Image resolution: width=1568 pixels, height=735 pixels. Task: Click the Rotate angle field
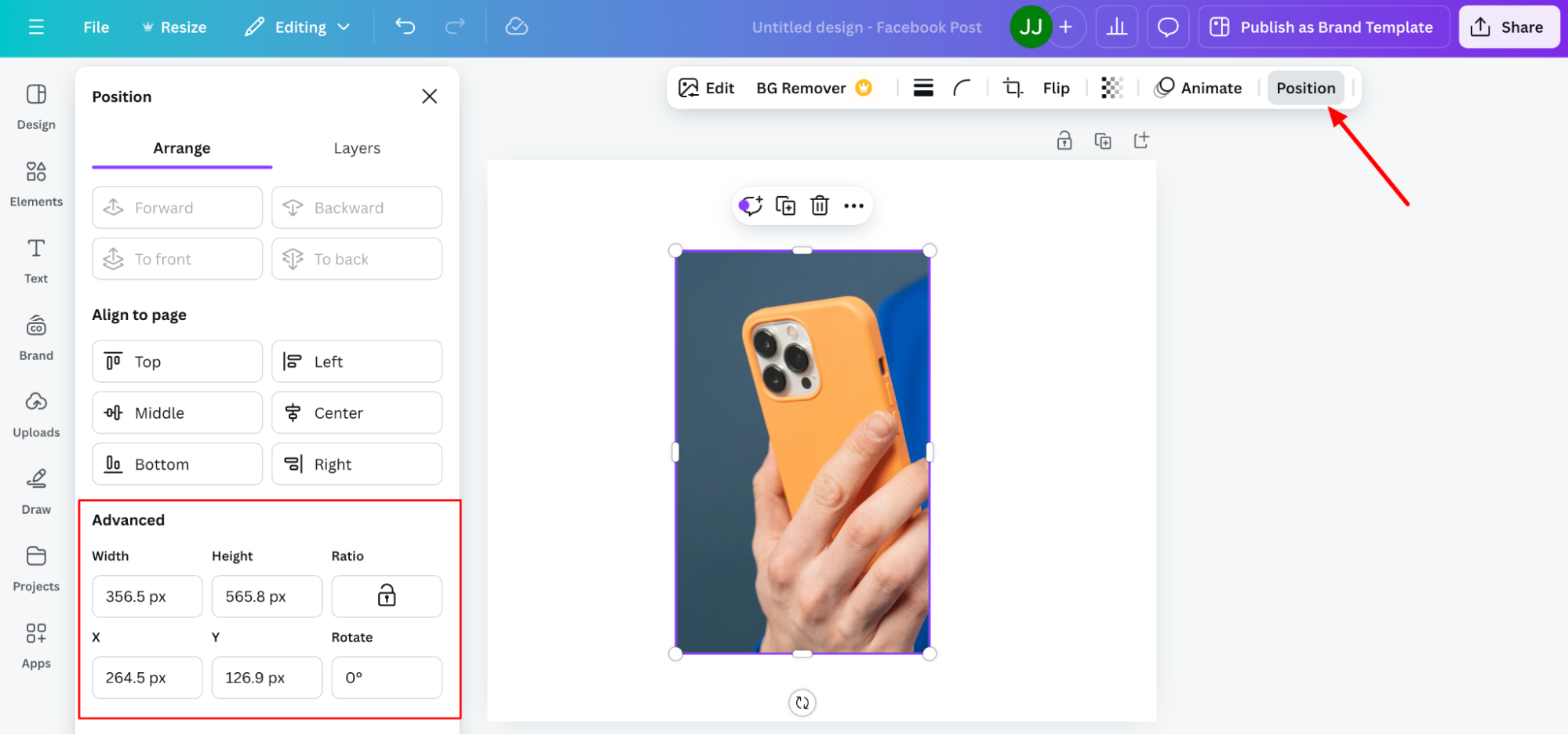point(387,678)
